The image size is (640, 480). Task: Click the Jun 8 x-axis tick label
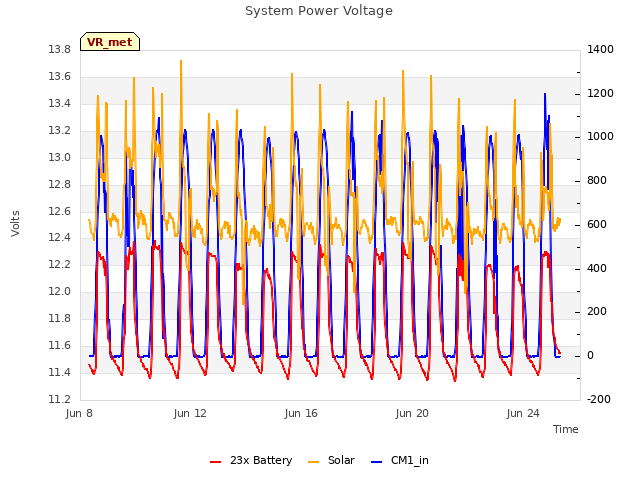(79, 413)
